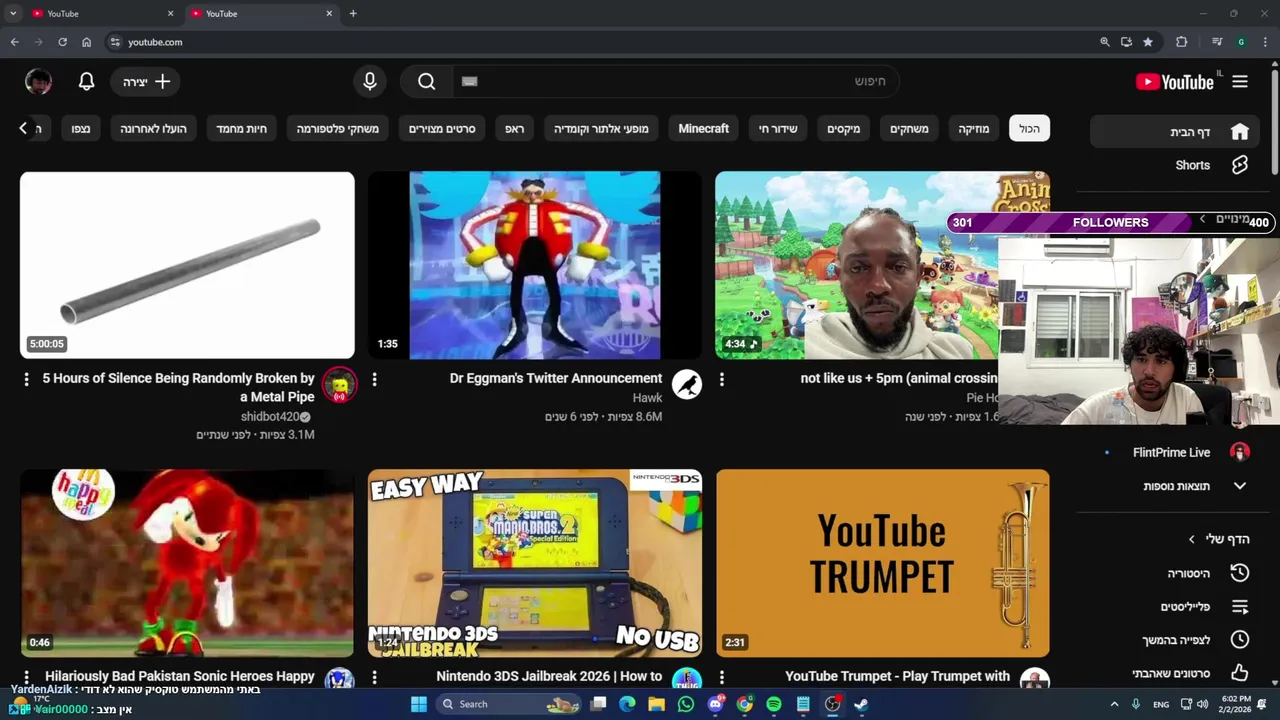
Task: Click the magnifier search button
Action: click(x=427, y=82)
